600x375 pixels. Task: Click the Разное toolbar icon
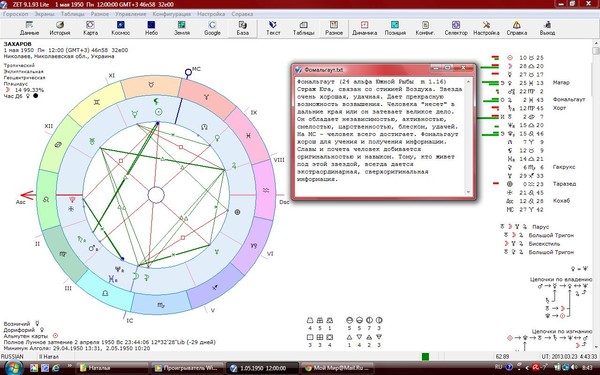(x=334, y=28)
